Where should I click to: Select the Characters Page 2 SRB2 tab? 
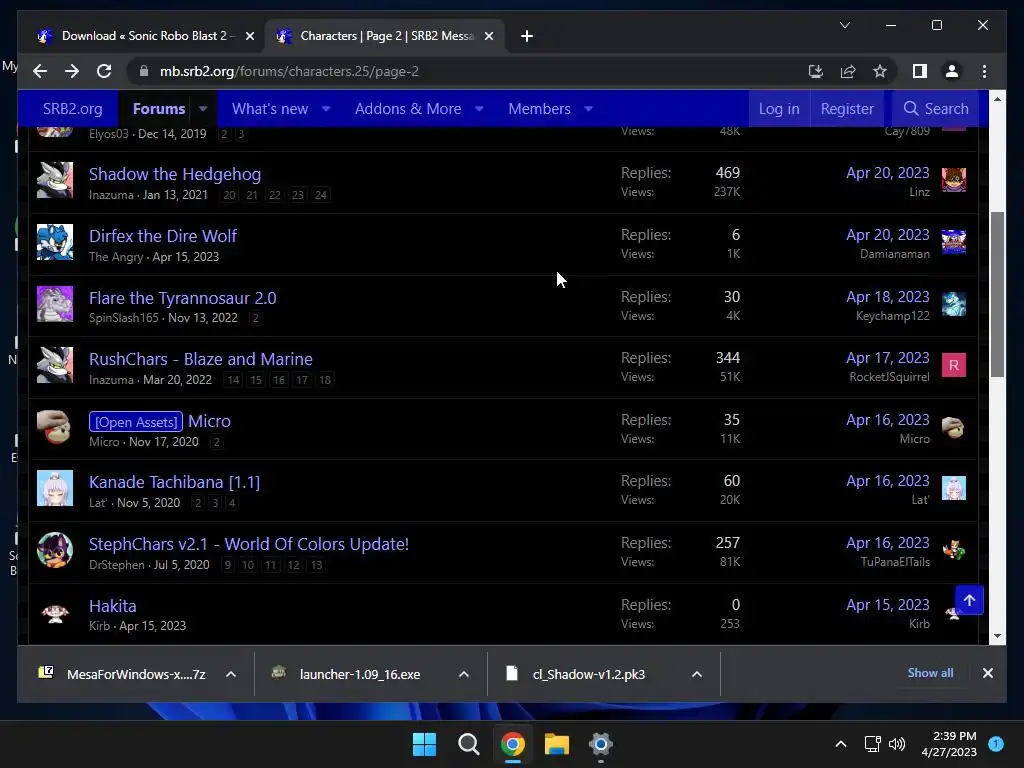(x=384, y=36)
